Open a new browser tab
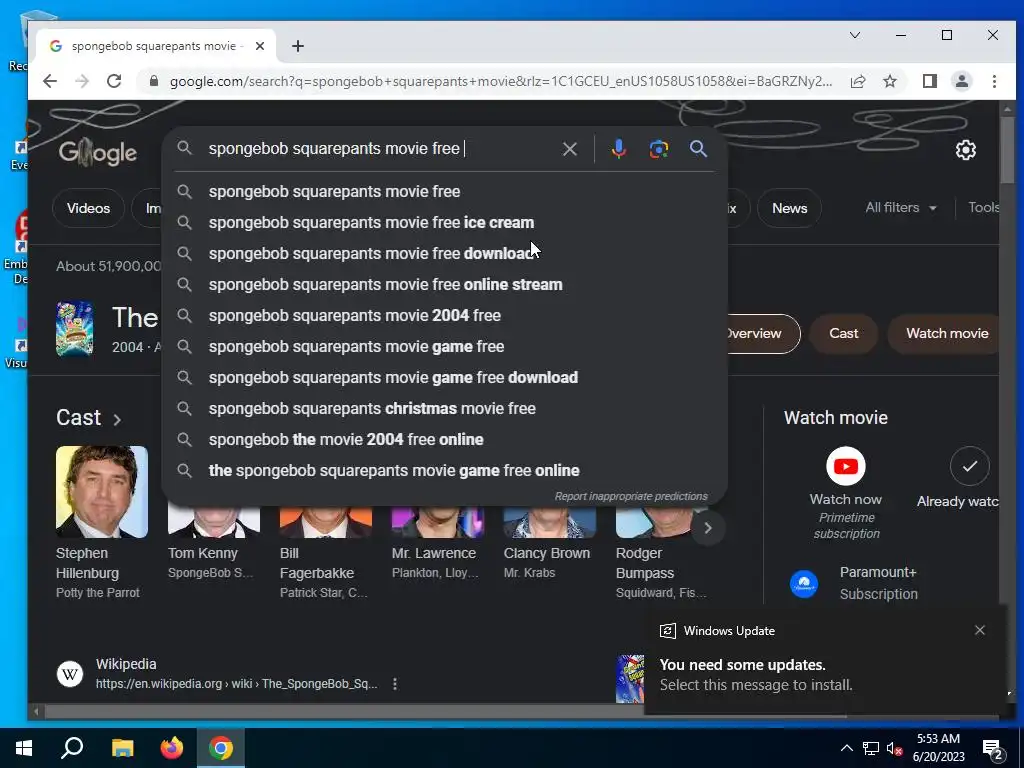Image resolution: width=1024 pixels, height=768 pixels. pyautogui.click(x=298, y=46)
